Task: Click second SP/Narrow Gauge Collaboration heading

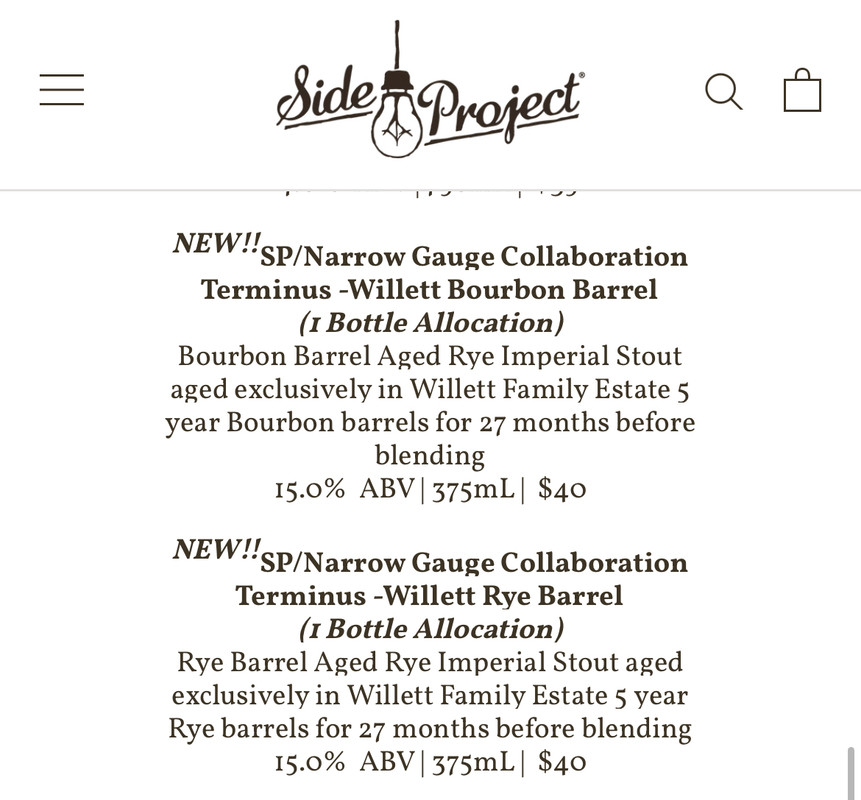Action: click(473, 563)
